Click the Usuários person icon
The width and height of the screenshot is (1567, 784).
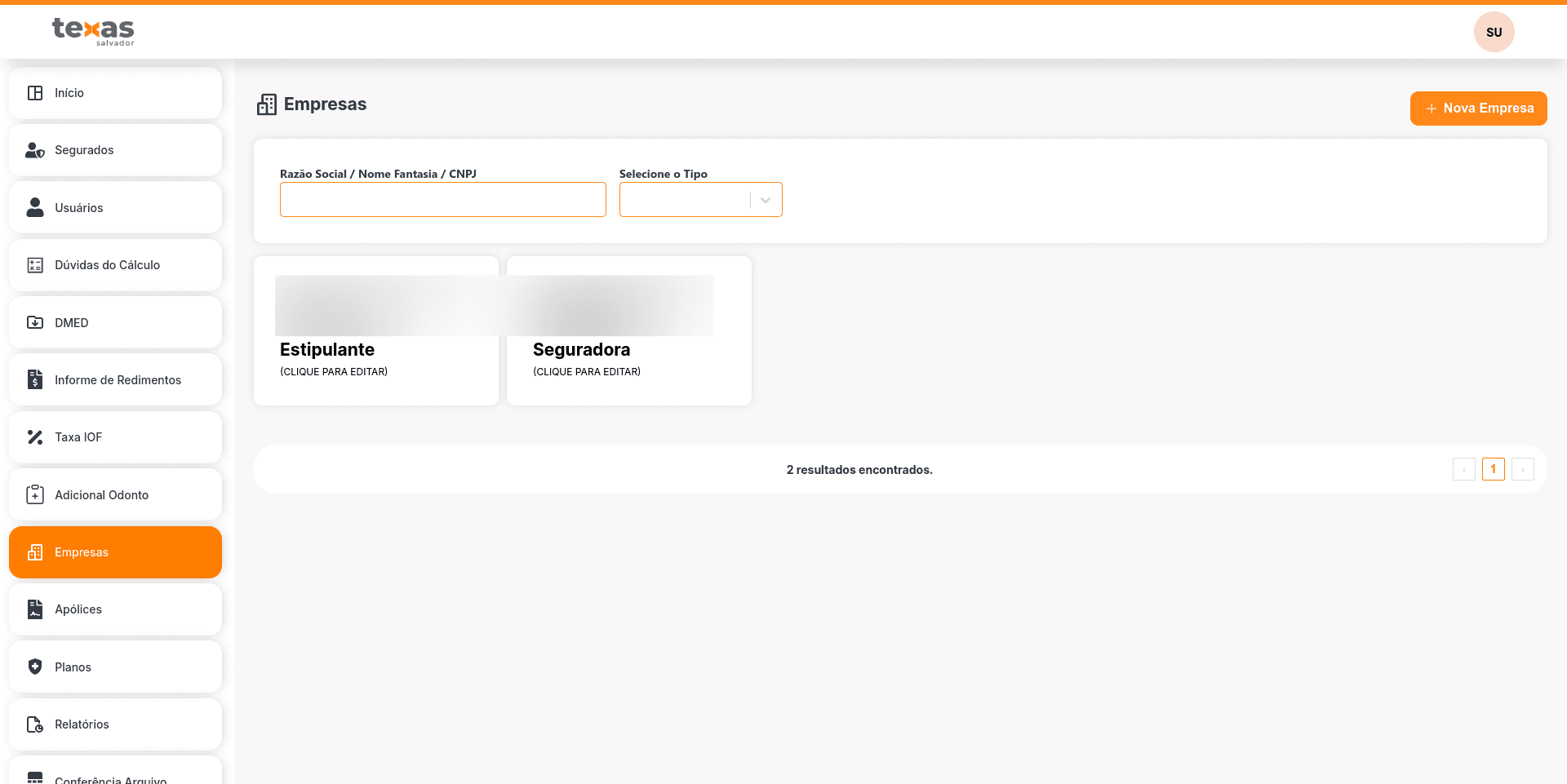35,207
